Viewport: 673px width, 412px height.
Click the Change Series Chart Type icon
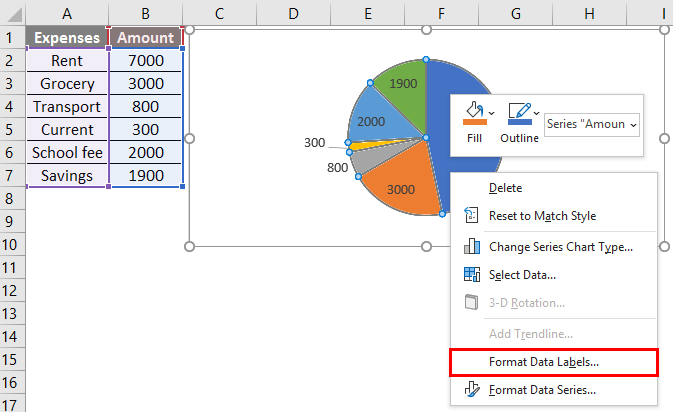(473, 247)
